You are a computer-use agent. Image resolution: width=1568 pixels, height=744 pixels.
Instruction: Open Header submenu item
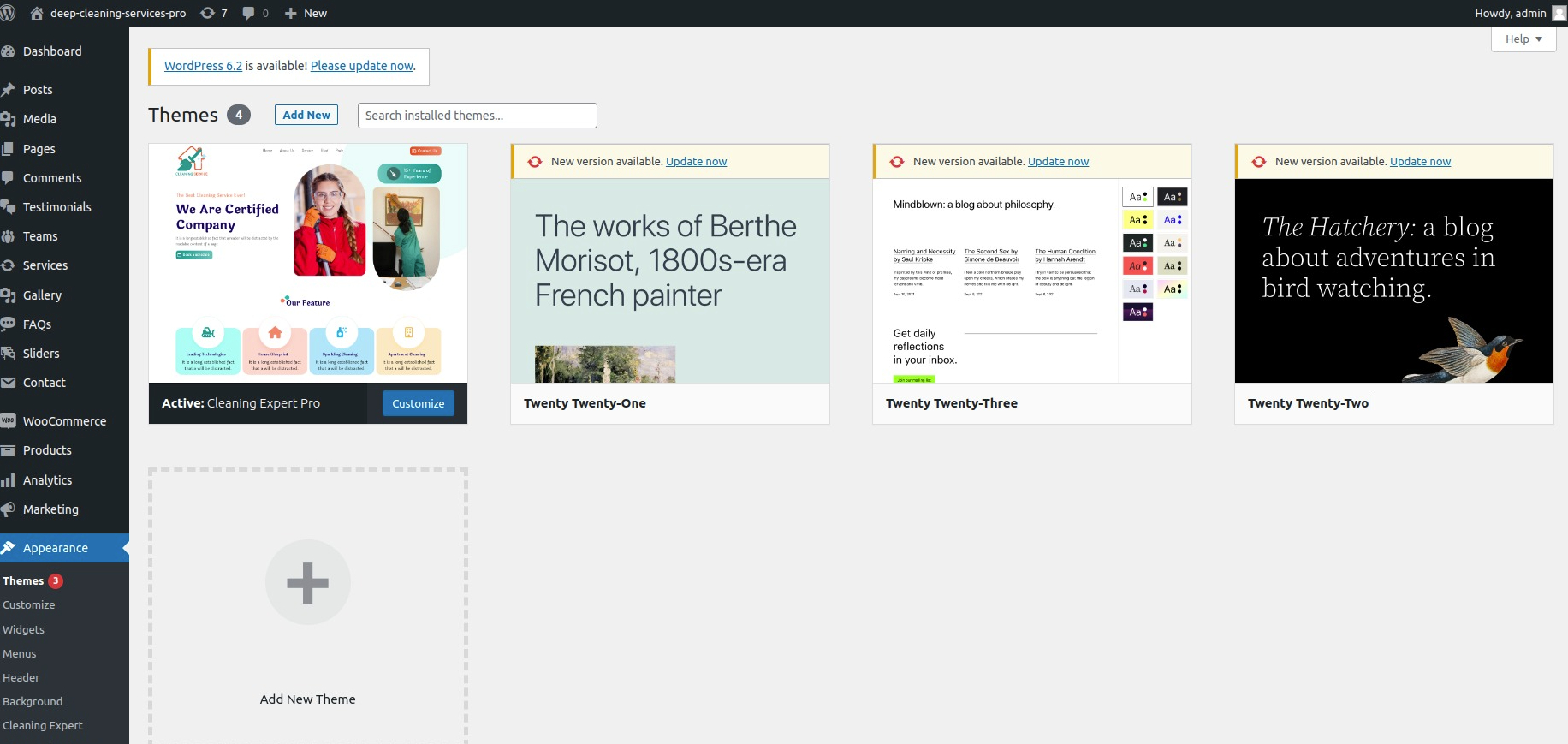tap(21, 677)
